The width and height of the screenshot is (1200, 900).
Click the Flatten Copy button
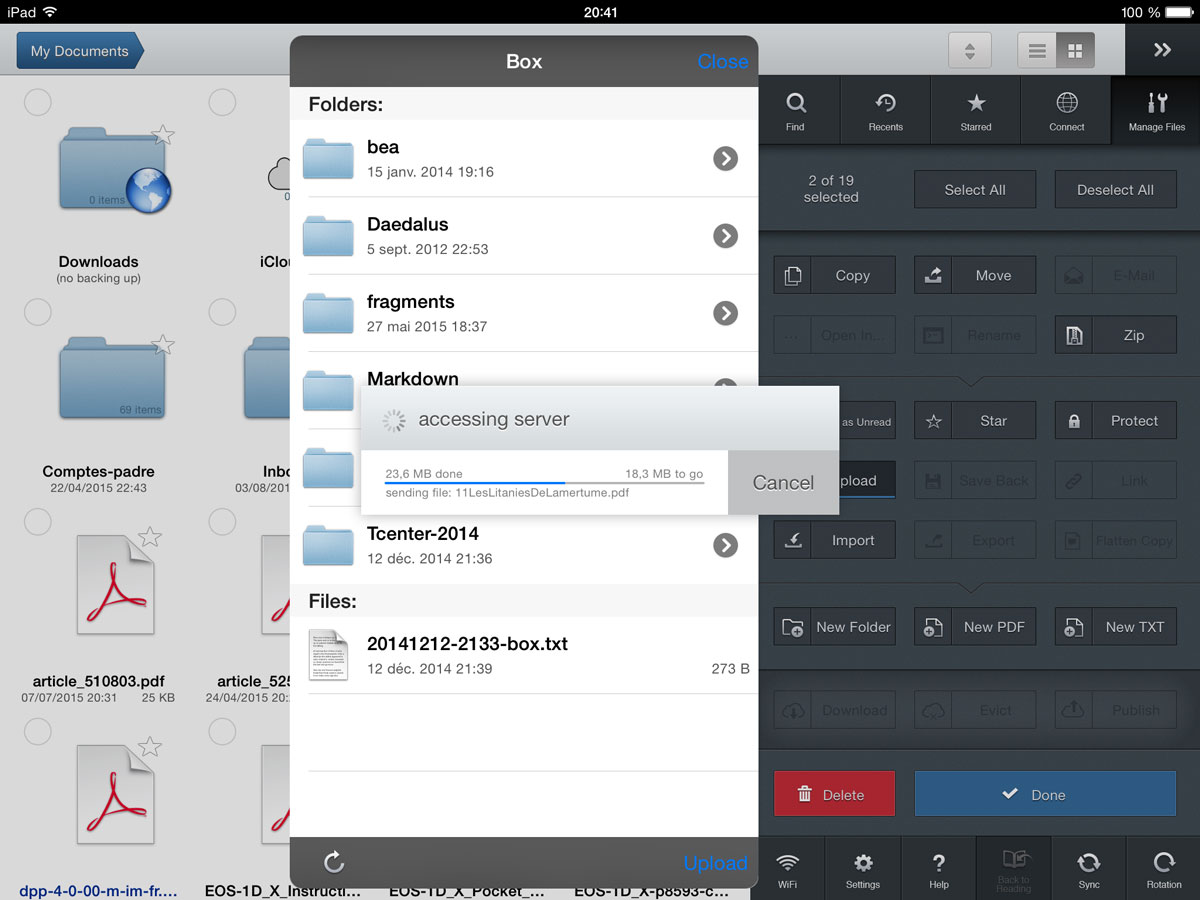point(1115,541)
